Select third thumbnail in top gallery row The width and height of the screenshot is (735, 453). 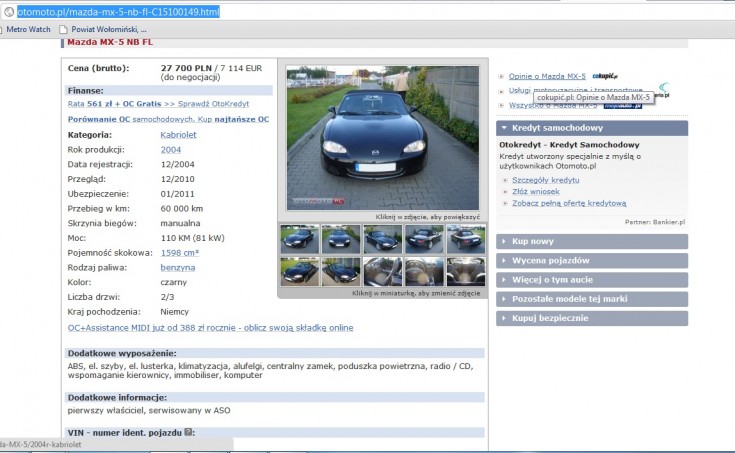pos(382,239)
